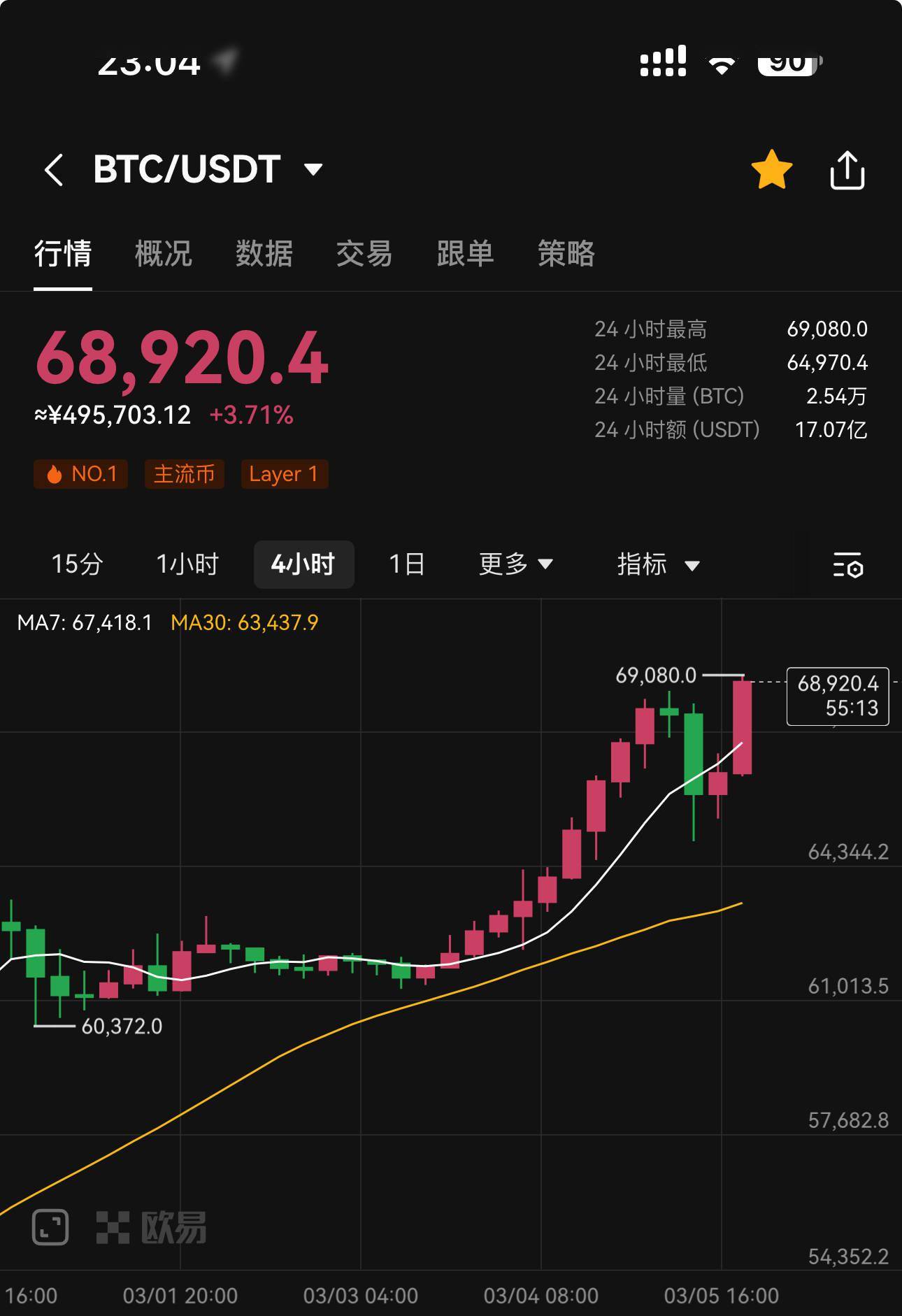
Task: Tap the OKX 欧易 logo watermark
Action: click(x=151, y=1227)
